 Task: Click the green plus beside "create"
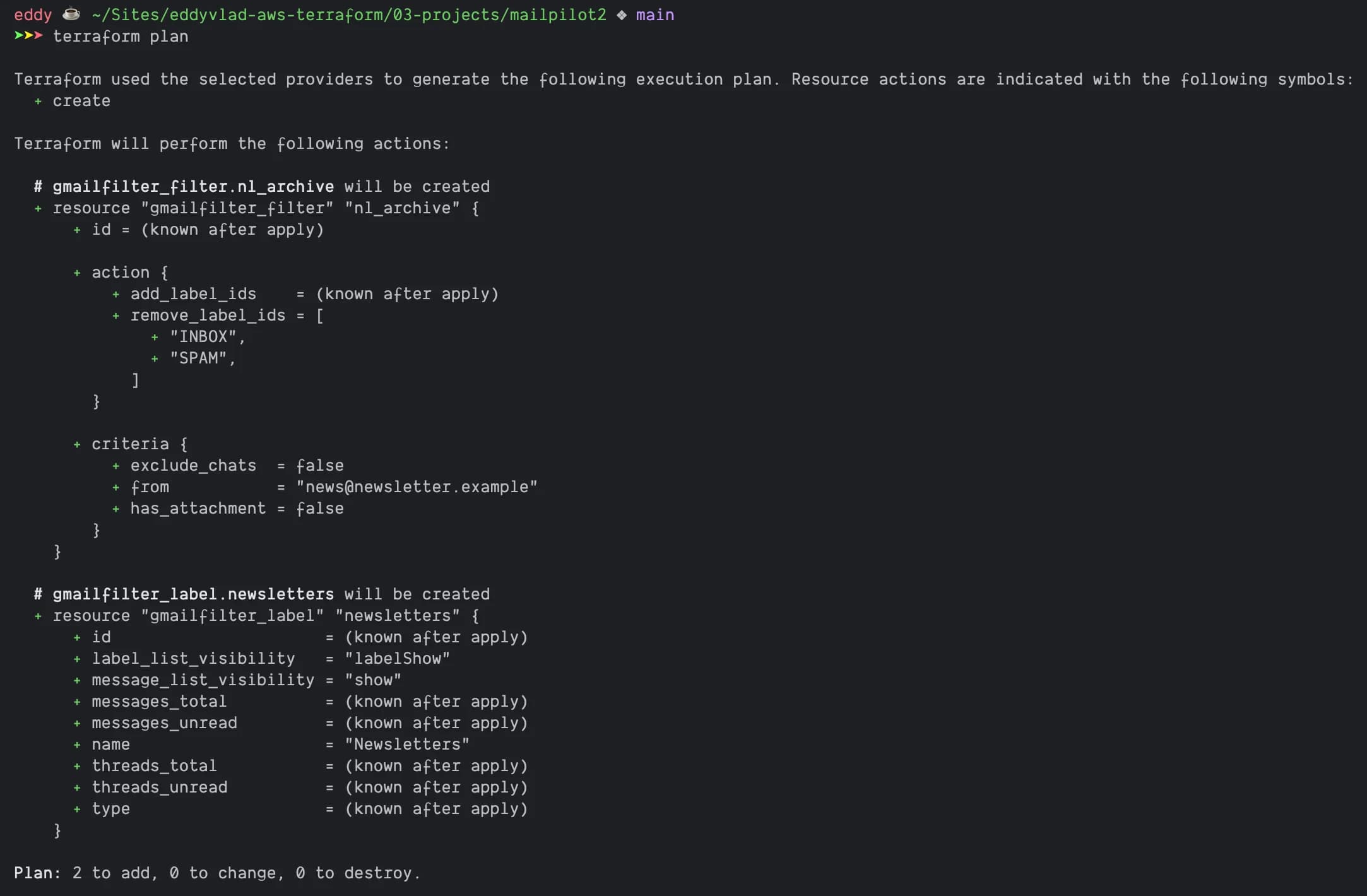click(x=38, y=101)
